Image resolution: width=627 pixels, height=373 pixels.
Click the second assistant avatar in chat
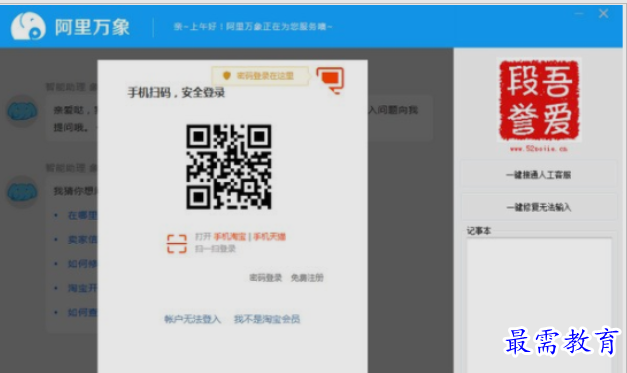22,192
